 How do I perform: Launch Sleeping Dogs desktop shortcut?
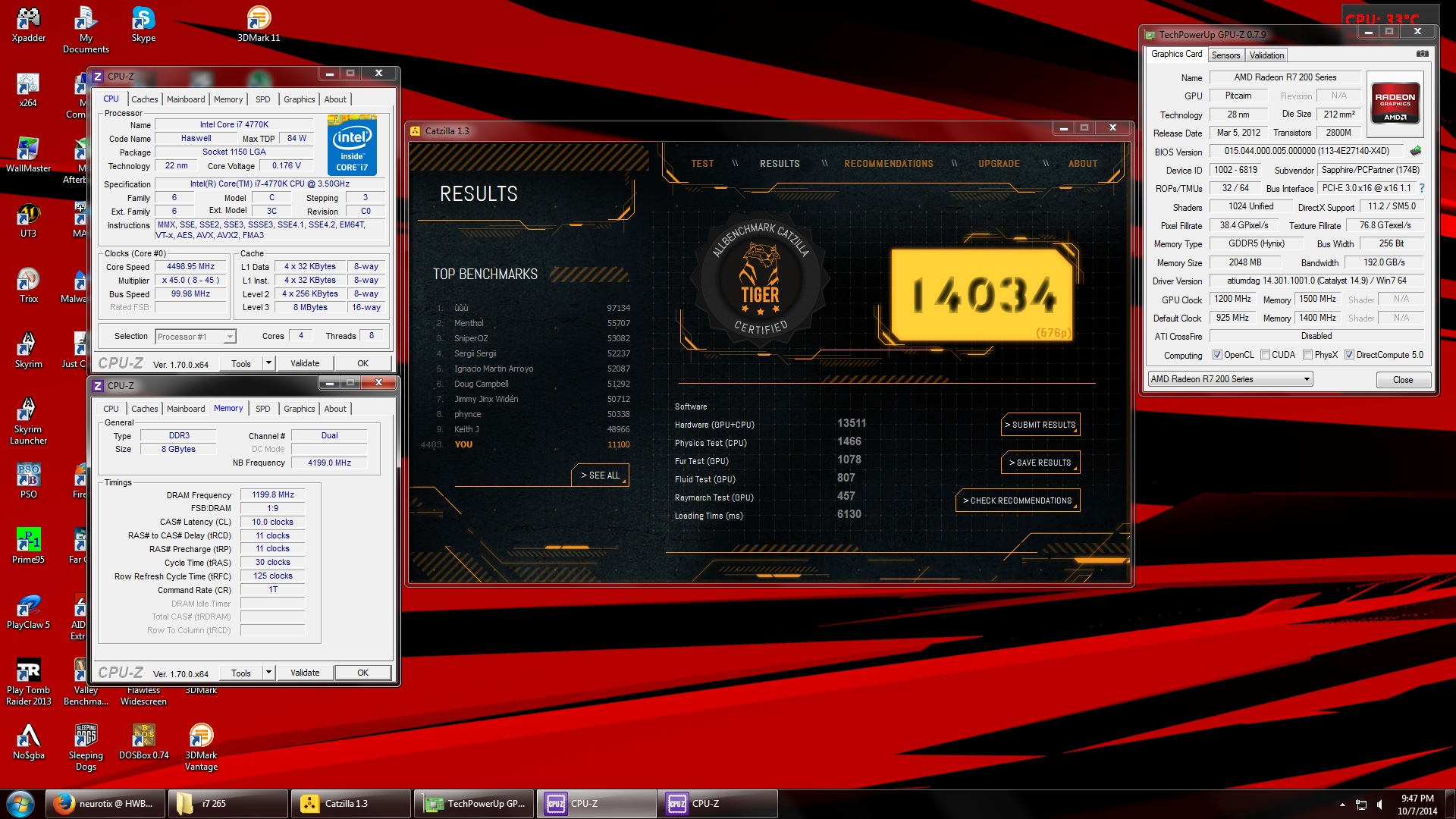coord(86,747)
